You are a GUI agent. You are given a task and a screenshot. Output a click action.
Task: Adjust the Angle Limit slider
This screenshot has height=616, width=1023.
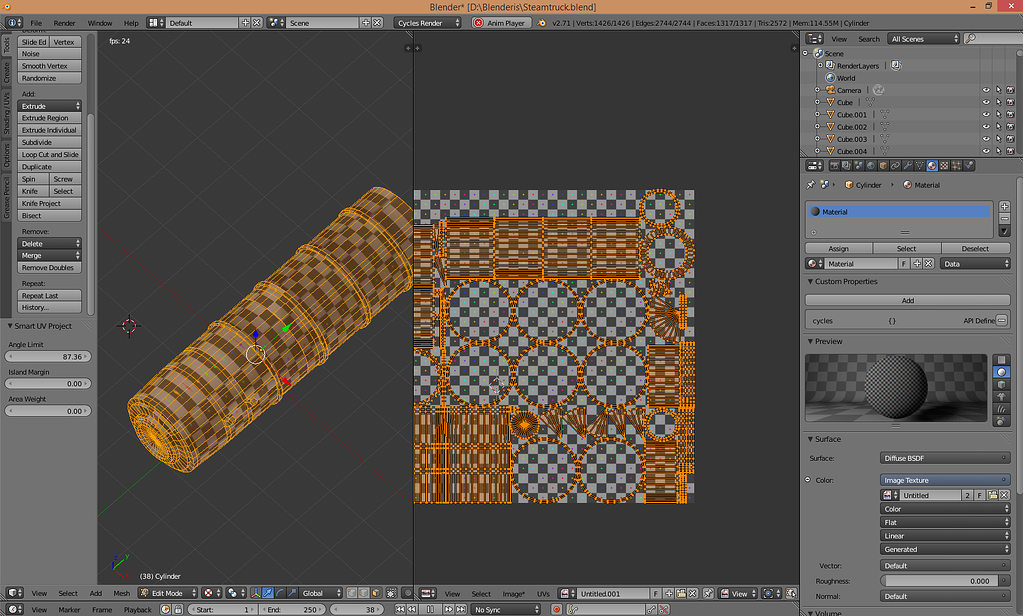coord(48,357)
